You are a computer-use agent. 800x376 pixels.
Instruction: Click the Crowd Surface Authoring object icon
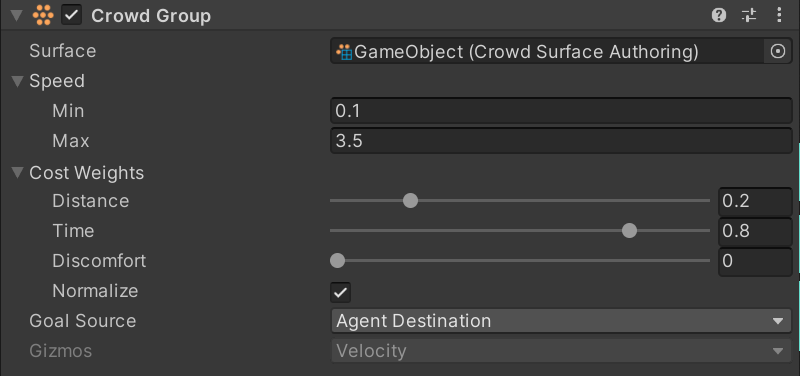click(344, 52)
